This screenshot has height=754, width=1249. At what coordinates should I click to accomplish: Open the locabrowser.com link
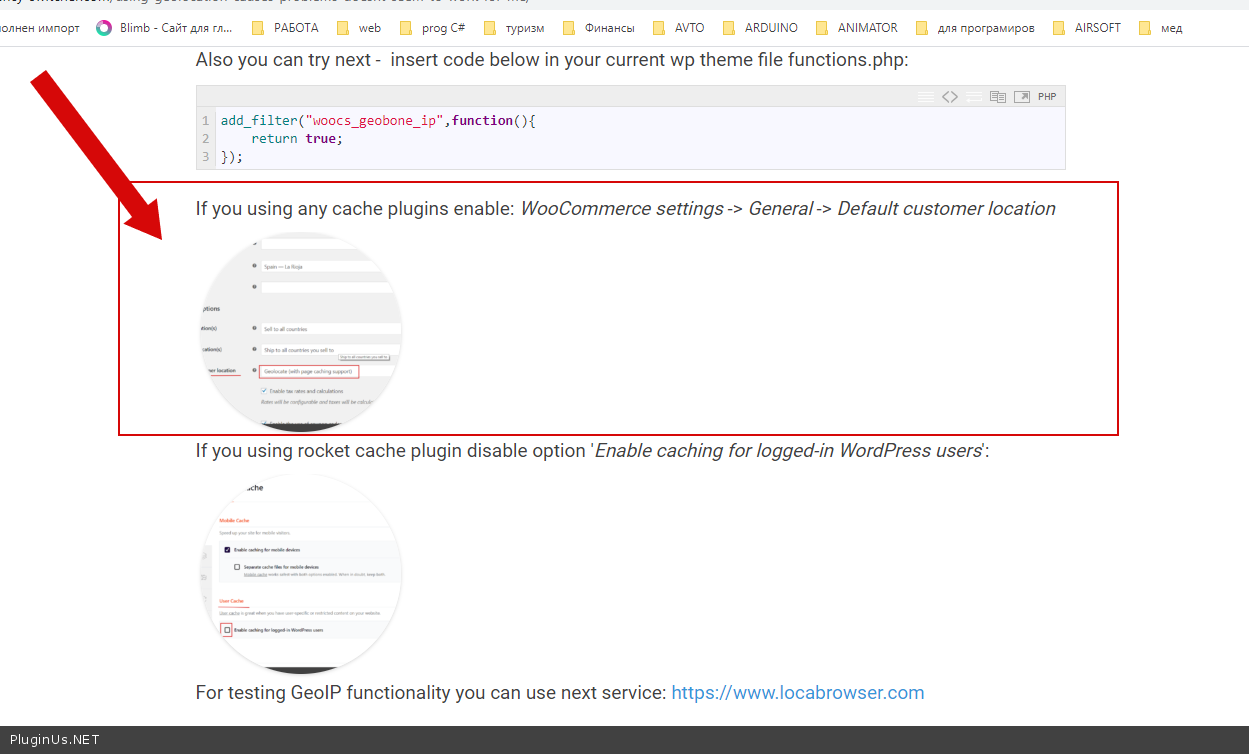(797, 693)
